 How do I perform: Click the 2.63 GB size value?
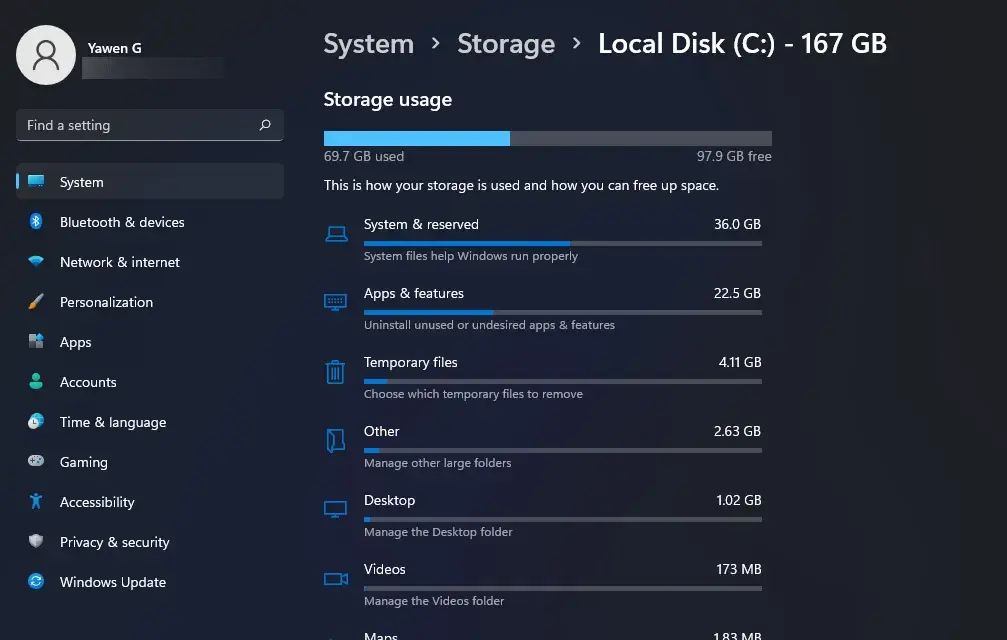click(737, 431)
